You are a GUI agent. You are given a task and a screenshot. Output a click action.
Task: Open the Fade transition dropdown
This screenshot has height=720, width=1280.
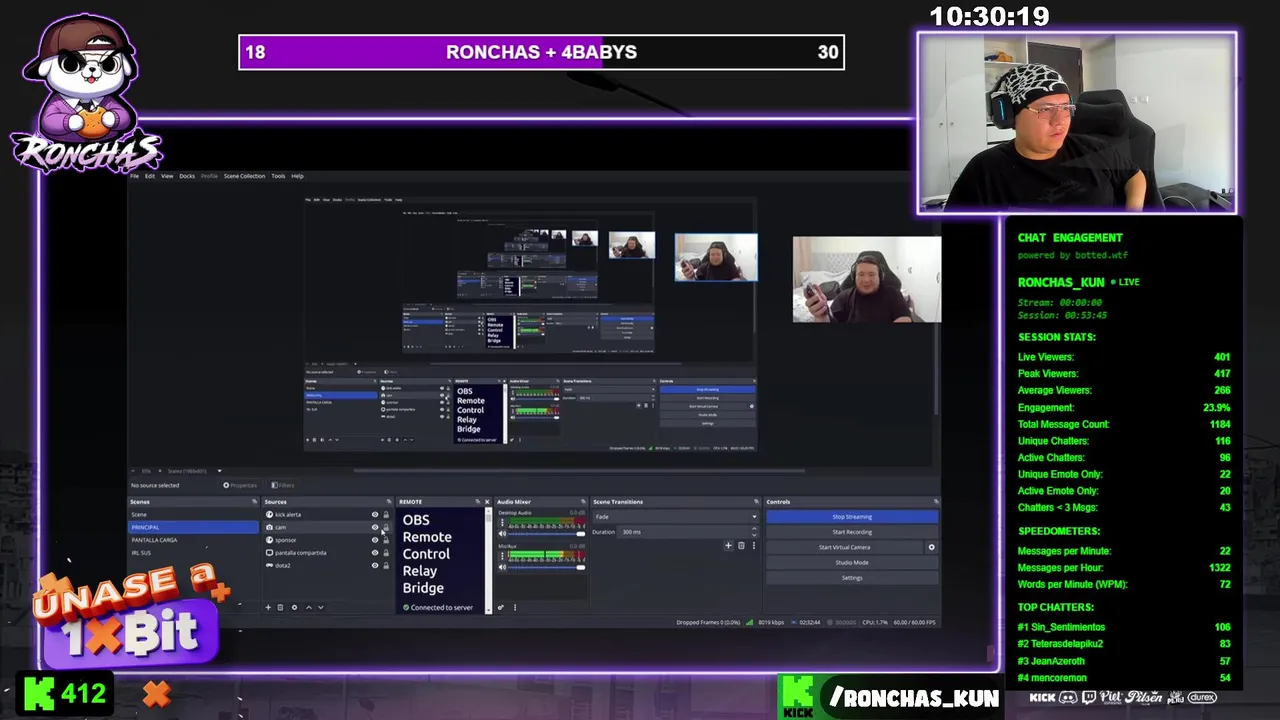(676, 517)
